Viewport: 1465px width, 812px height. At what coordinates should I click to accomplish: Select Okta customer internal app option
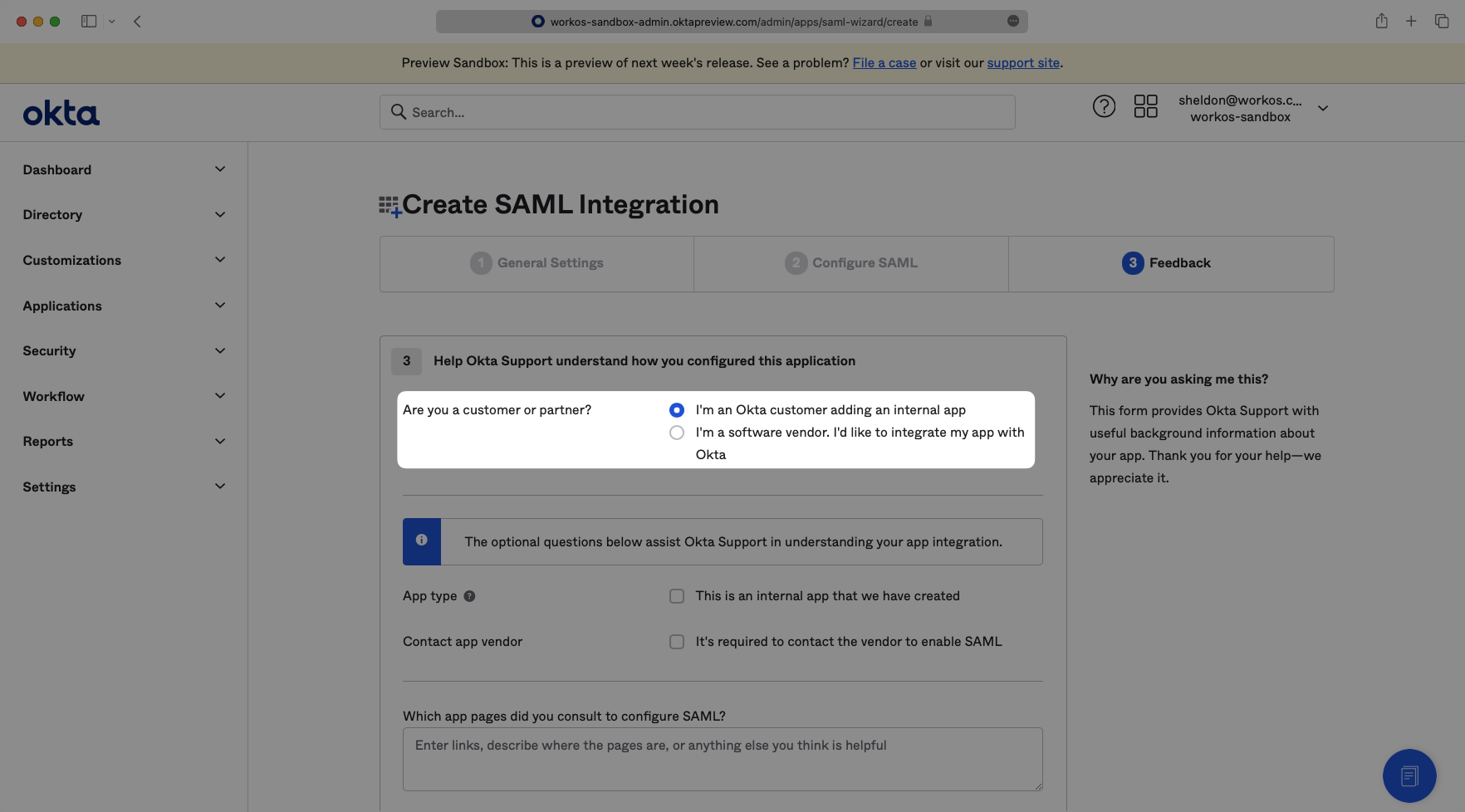677,410
